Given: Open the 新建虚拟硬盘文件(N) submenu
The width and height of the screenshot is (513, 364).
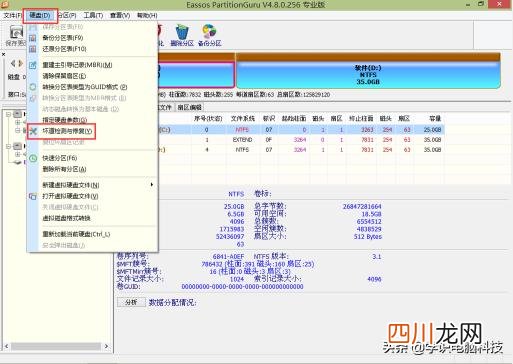Looking at the screenshot, I should (71, 185).
